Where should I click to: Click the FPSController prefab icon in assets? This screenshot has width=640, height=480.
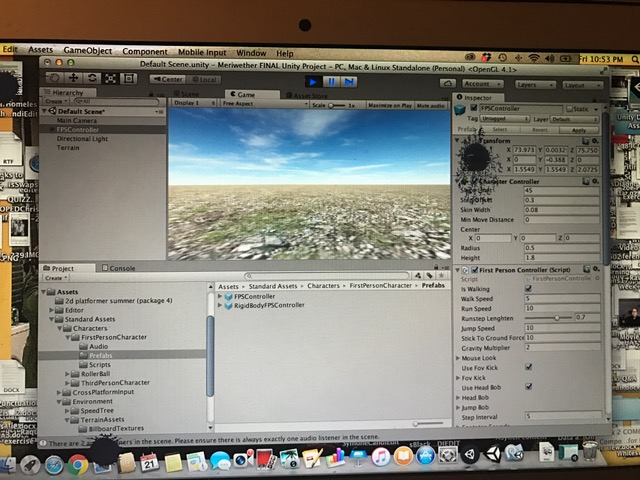[229, 297]
